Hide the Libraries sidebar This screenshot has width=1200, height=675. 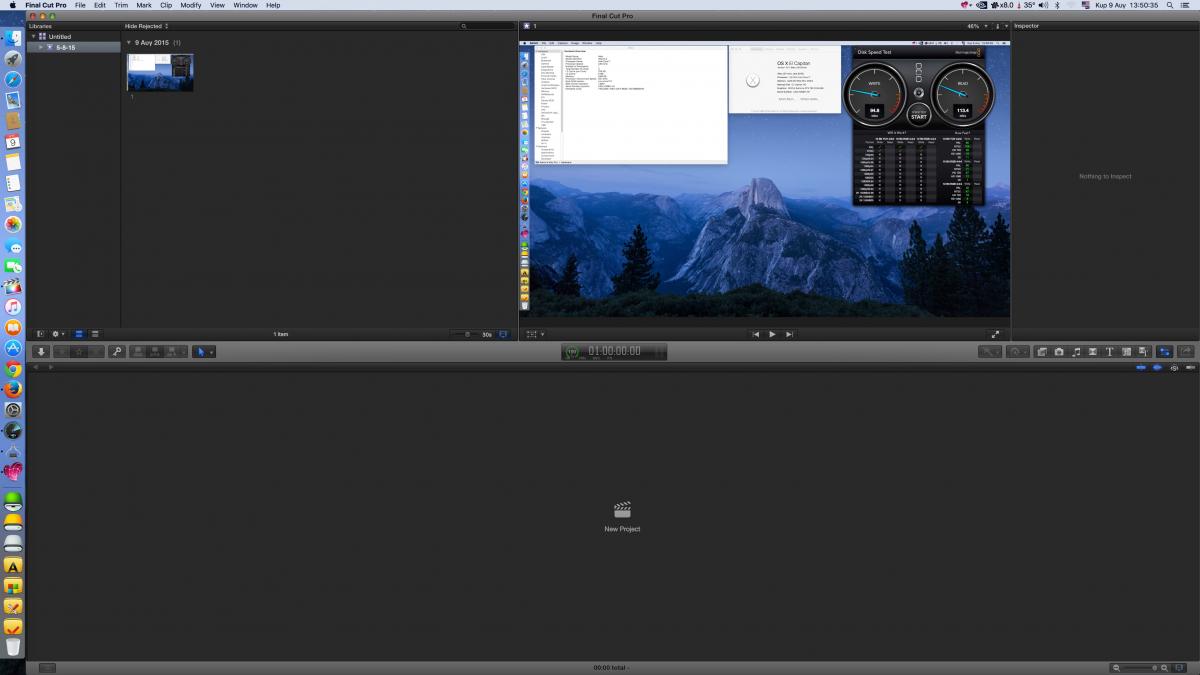point(41,334)
